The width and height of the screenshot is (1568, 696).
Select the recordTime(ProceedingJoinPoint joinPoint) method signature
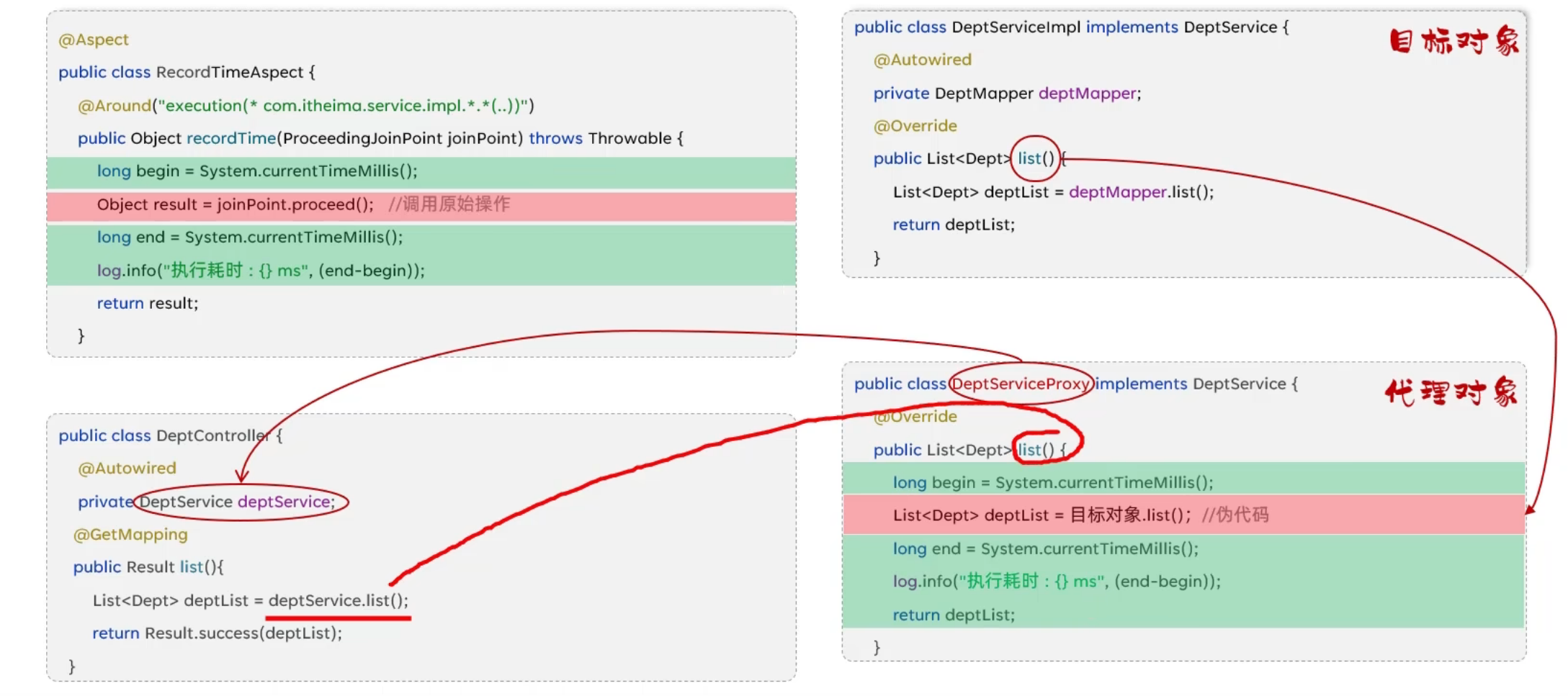[380, 138]
